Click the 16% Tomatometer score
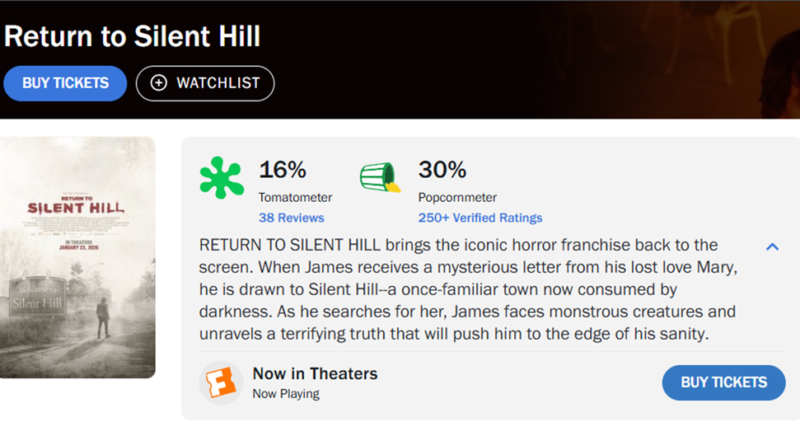This screenshot has height=445, width=800. click(281, 169)
